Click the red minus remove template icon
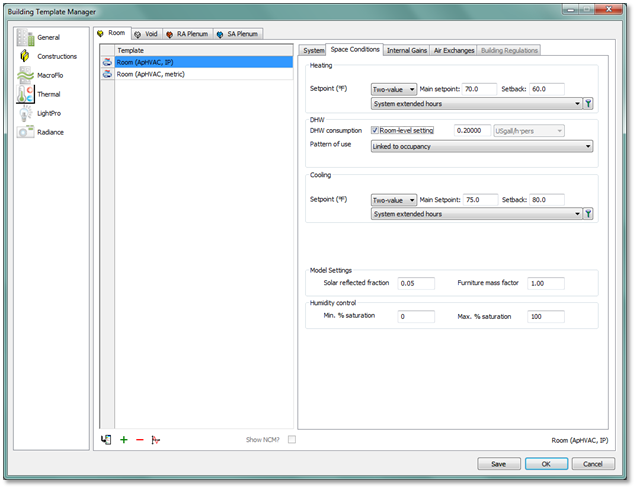 point(139,439)
